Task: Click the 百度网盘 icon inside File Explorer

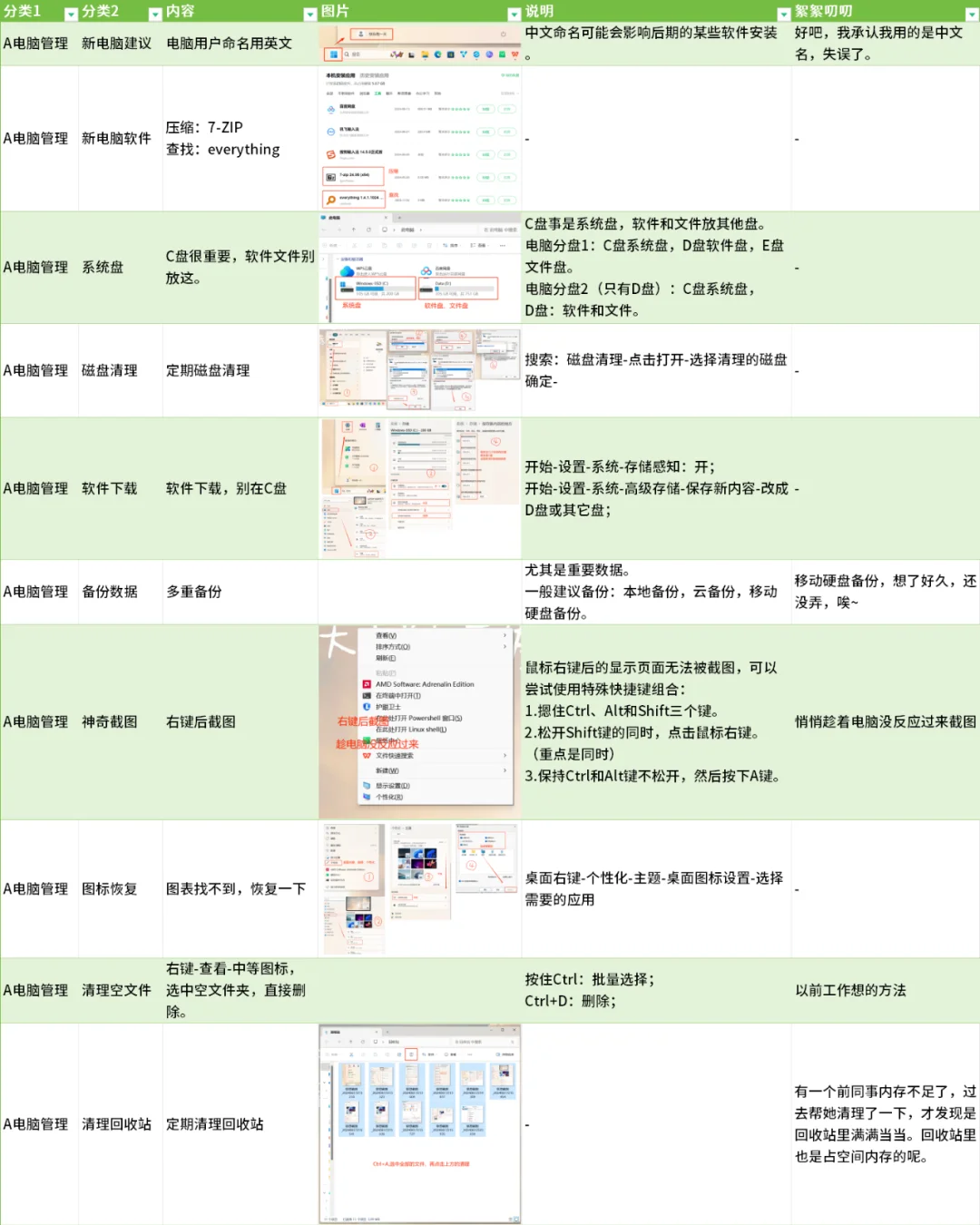Action: click(x=426, y=270)
